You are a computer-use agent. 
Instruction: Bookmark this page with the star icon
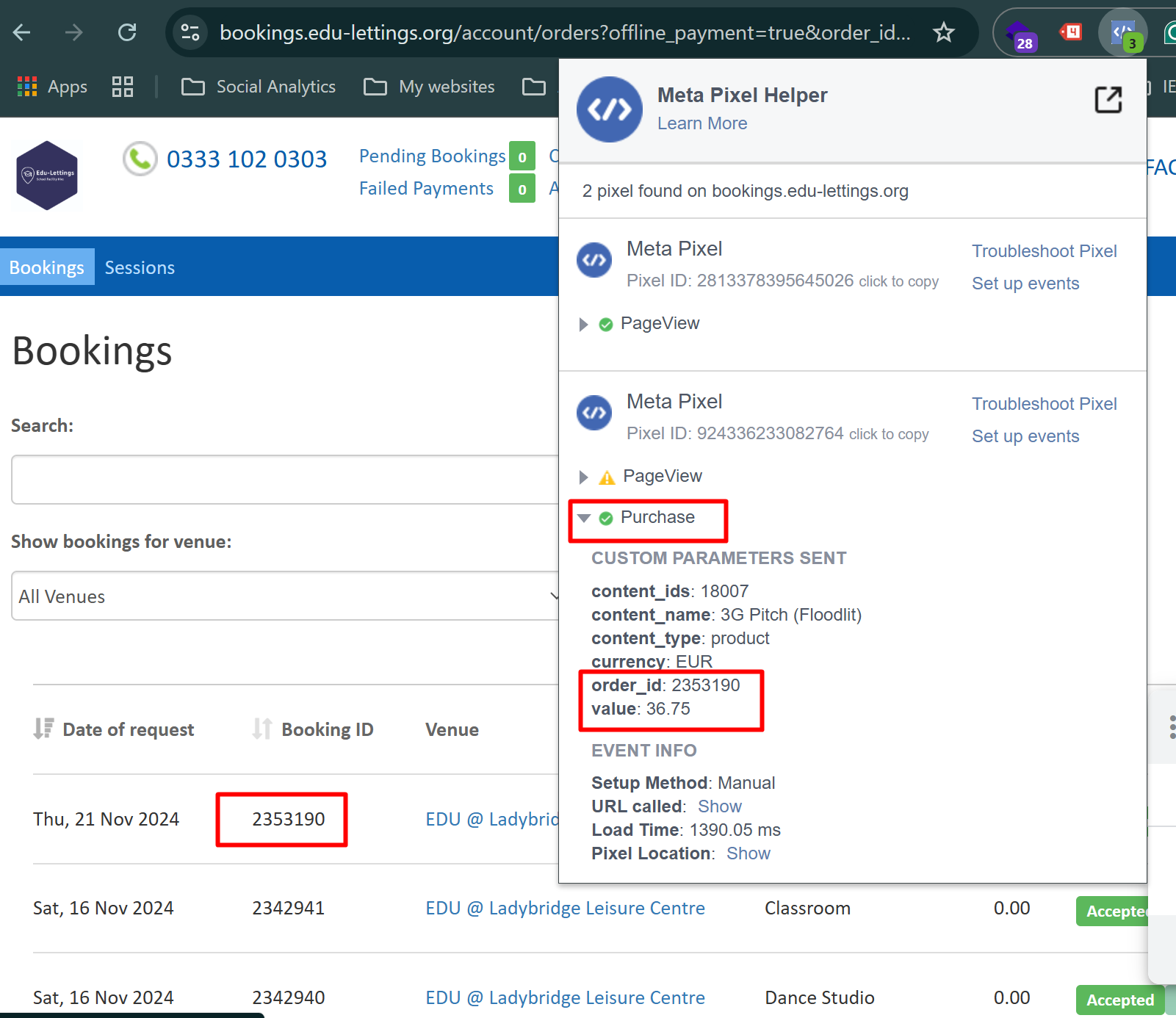click(943, 32)
